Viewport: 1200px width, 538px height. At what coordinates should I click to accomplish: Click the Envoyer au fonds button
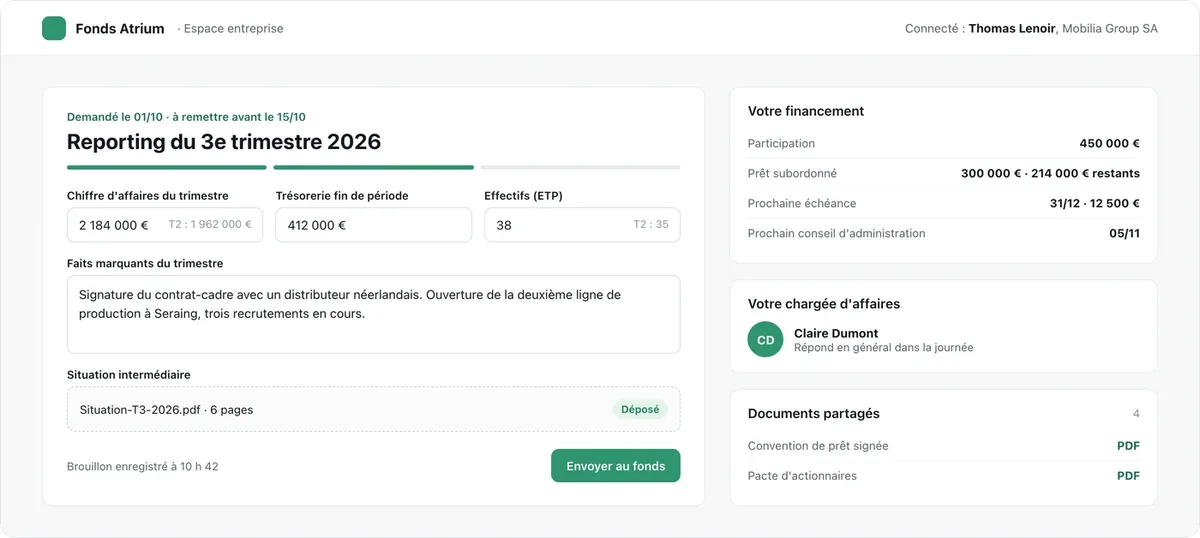(616, 466)
